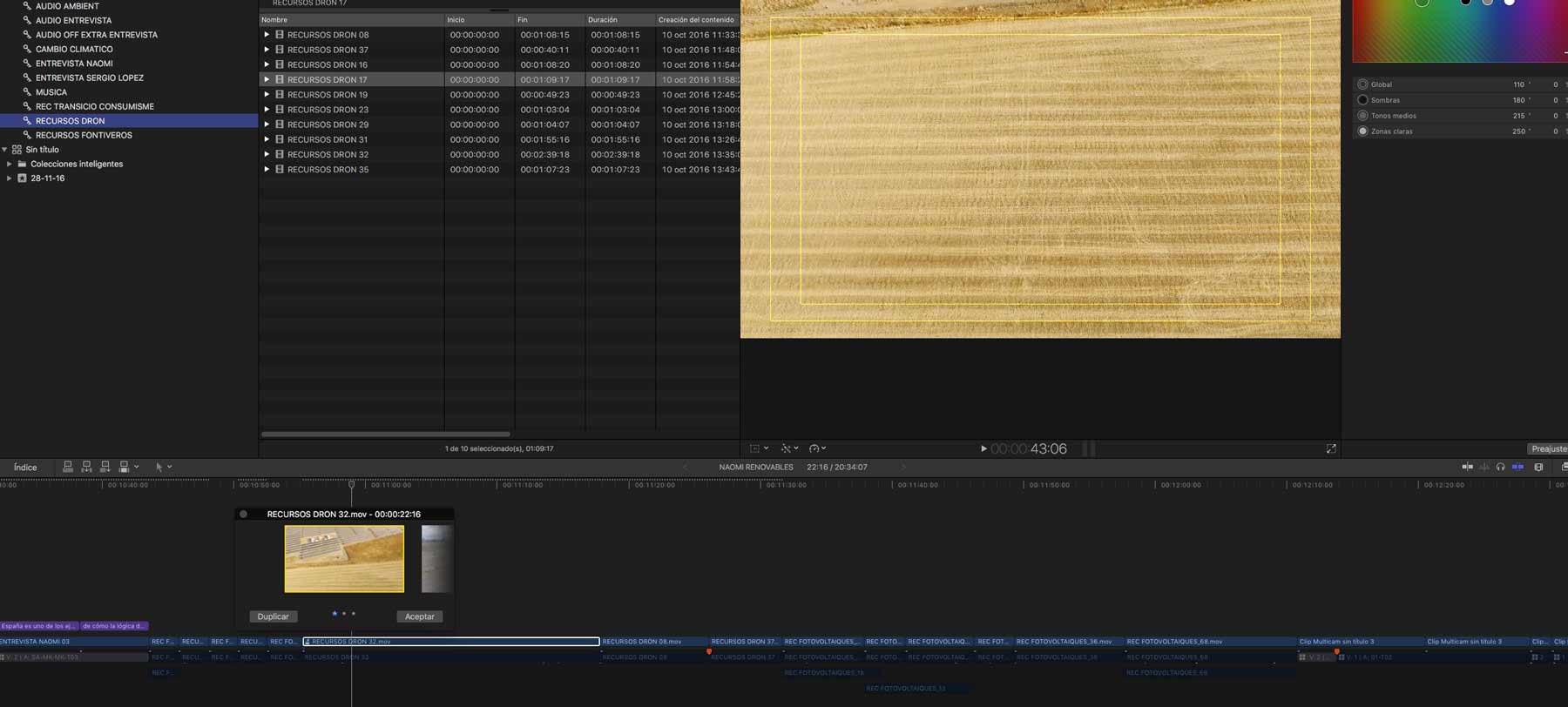Expand the 28-11-16 event
The height and width of the screenshot is (707, 1568).
pyautogui.click(x=10, y=178)
